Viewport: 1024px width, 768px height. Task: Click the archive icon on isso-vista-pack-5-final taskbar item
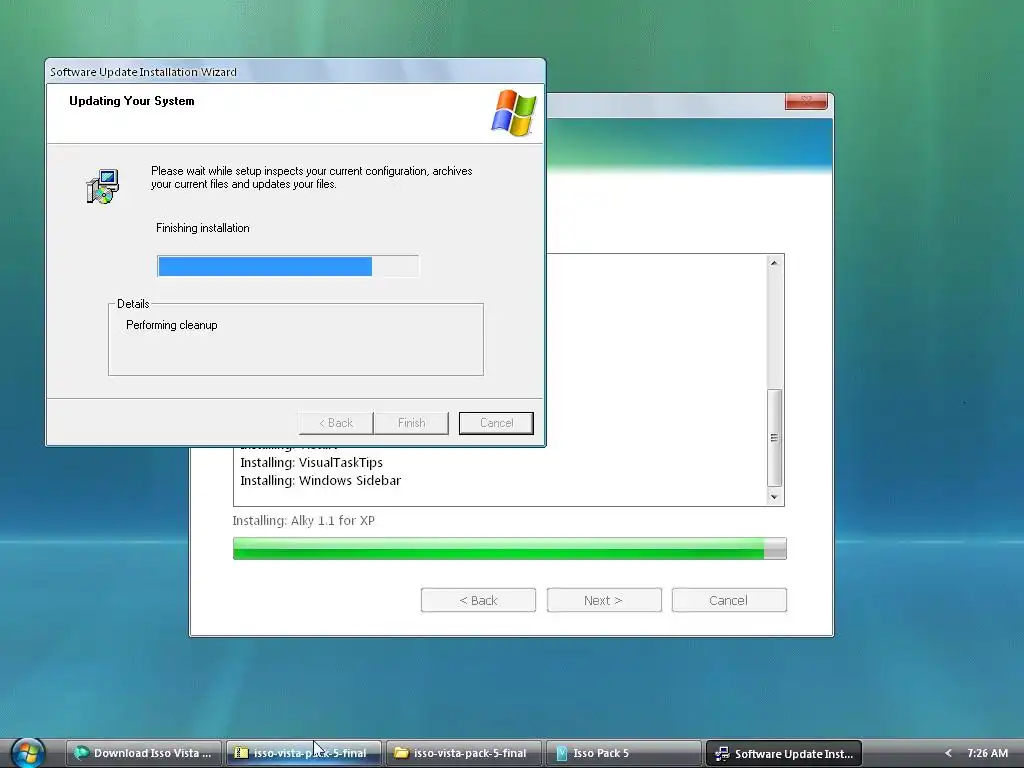pyautogui.click(x=241, y=753)
